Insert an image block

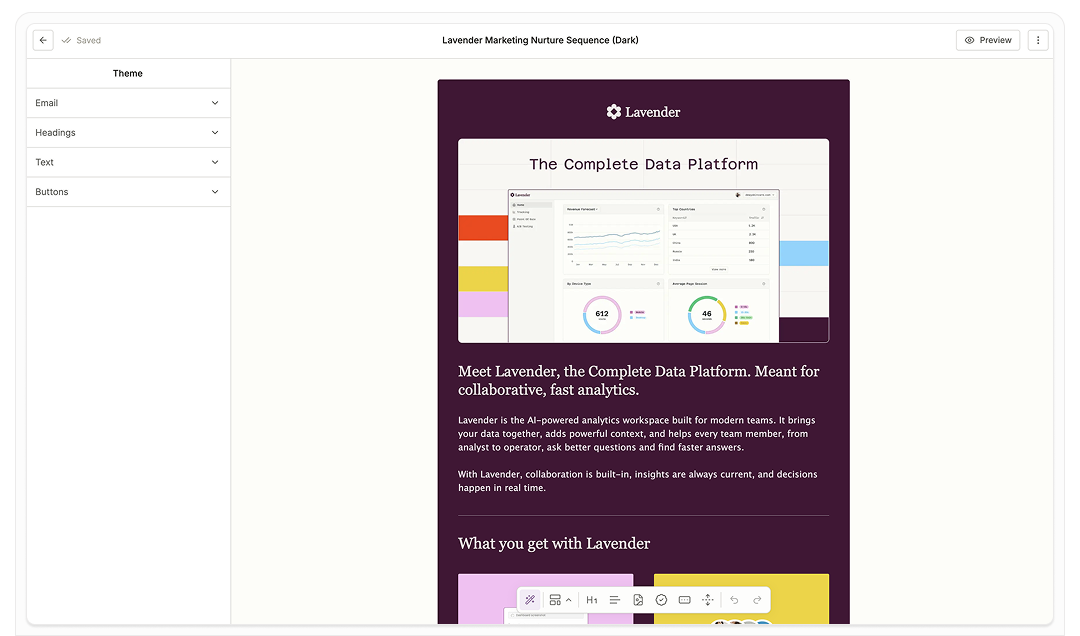(638, 599)
